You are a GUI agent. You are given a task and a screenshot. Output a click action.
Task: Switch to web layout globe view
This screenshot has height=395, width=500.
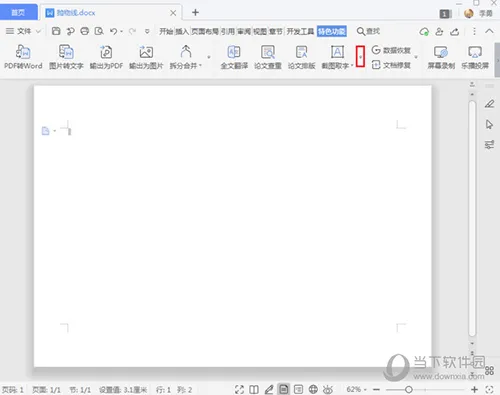point(313,389)
